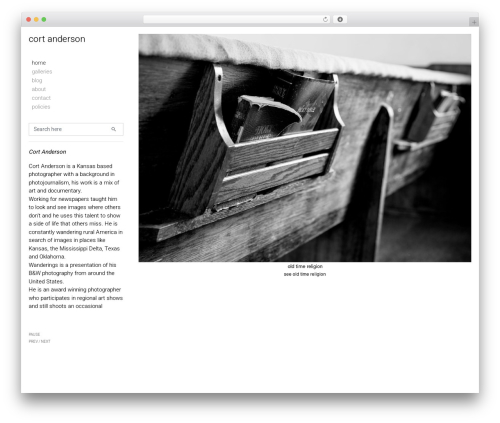View the policies page

tap(41, 107)
